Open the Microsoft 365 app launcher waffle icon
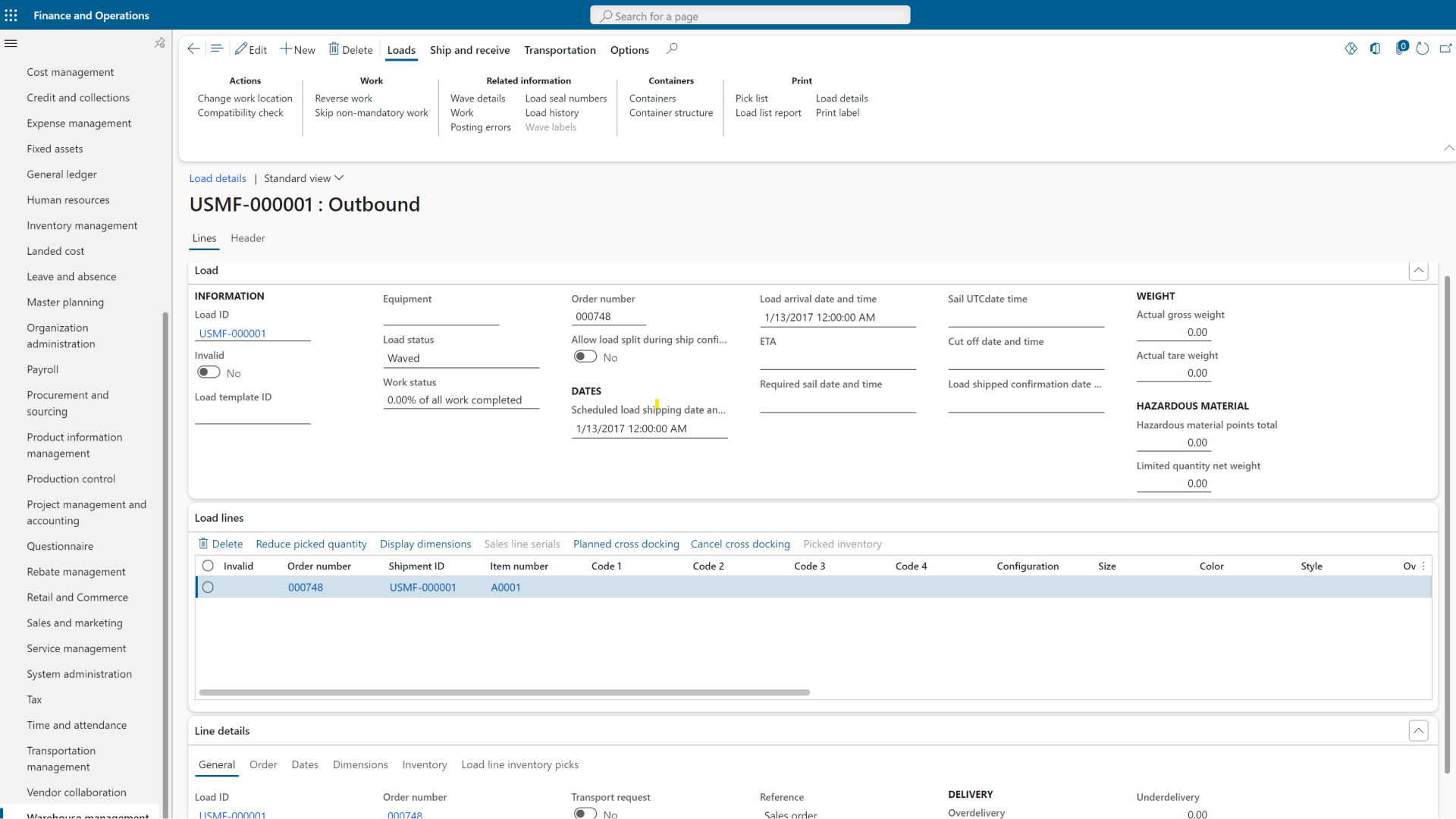Image resolution: width=1456 pixels, height=819 pixels. [11, 15]
